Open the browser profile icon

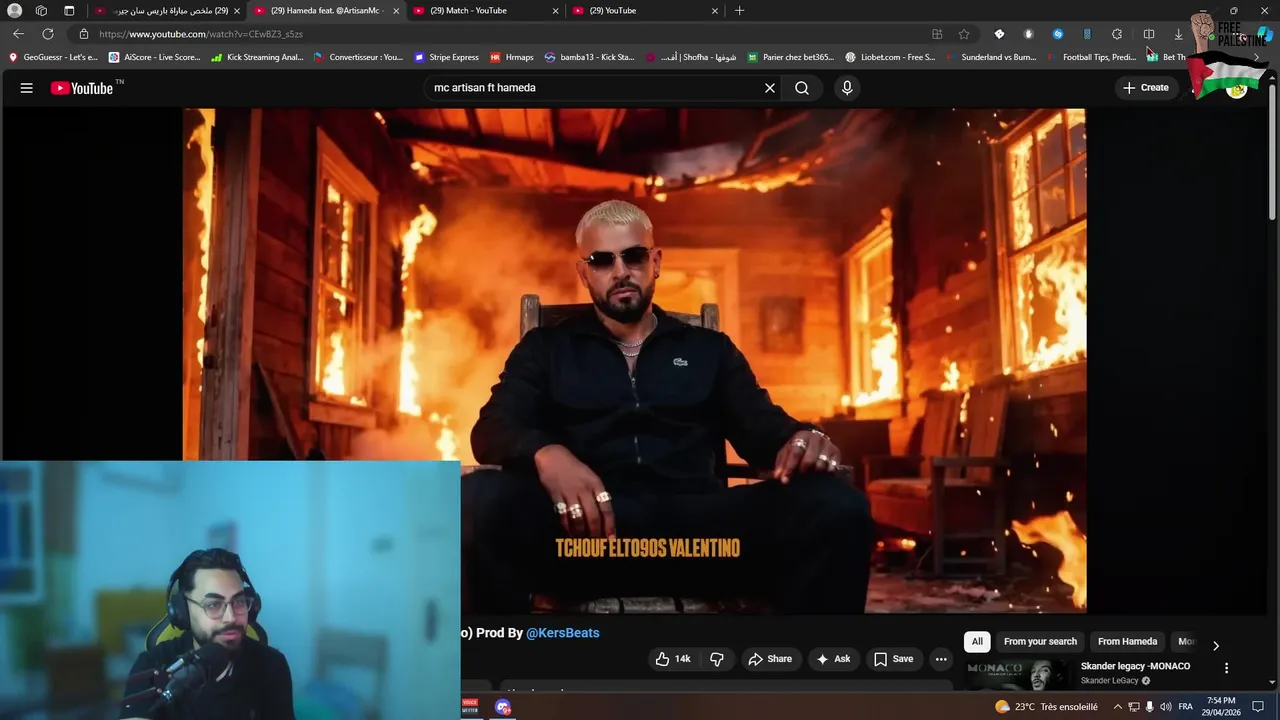click(14, 10)
